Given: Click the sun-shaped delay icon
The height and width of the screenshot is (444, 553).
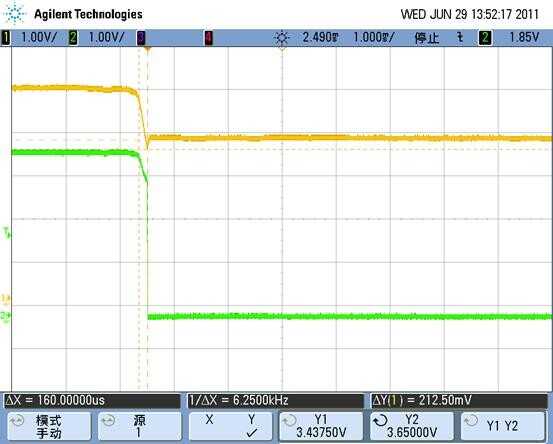Looking at the screenshot, I should (x=282, y=37).
